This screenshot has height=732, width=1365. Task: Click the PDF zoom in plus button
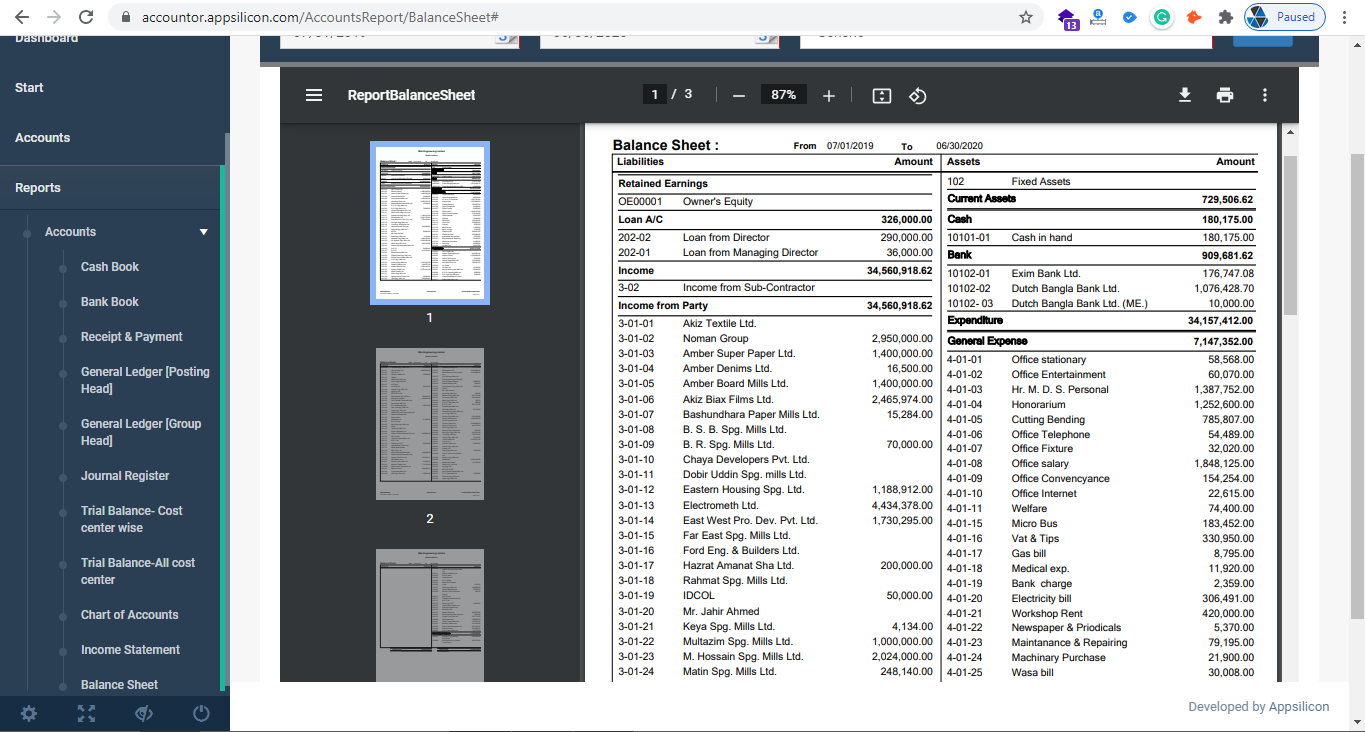(x=828, y=95)
